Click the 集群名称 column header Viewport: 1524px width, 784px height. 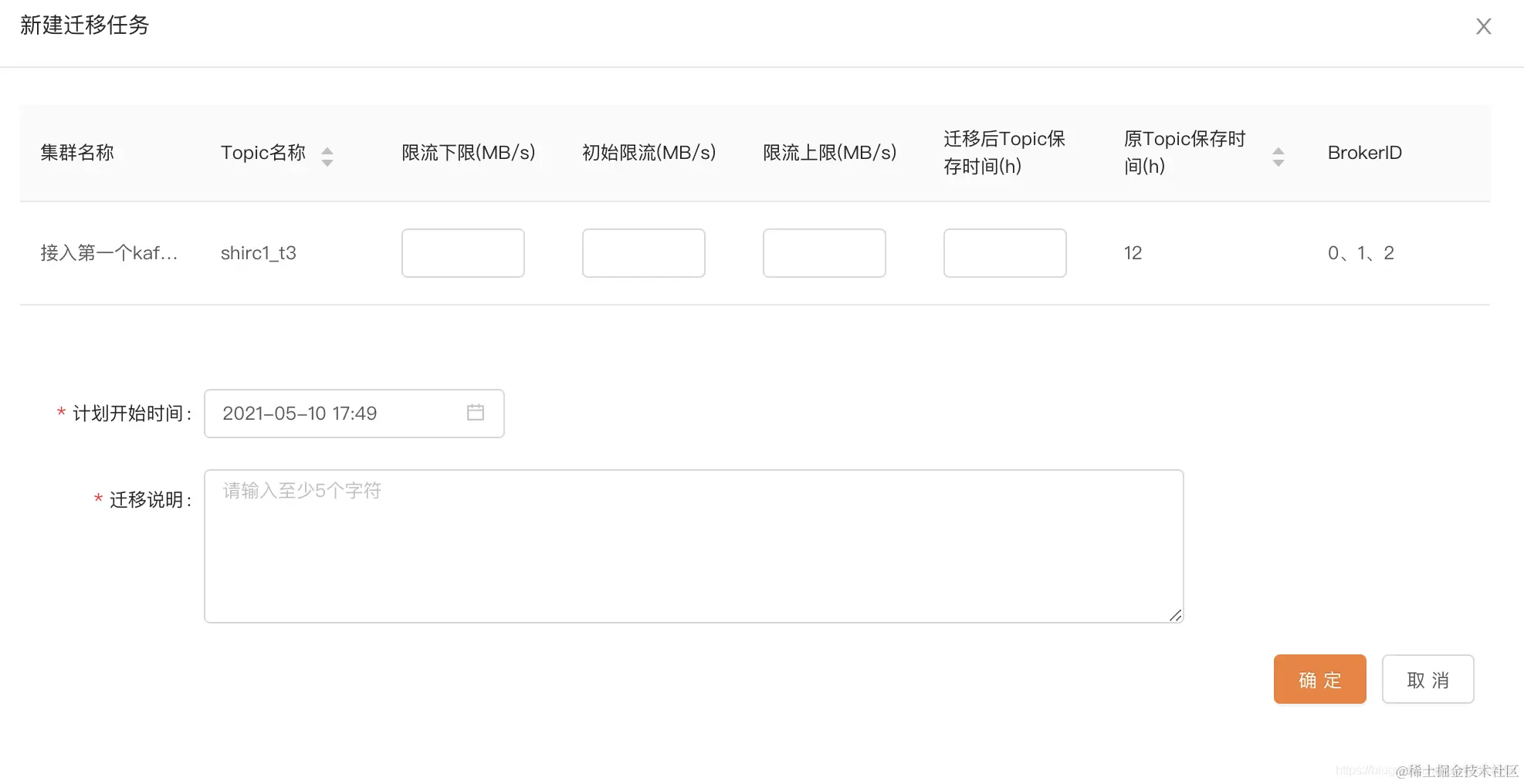coord(77,153)
